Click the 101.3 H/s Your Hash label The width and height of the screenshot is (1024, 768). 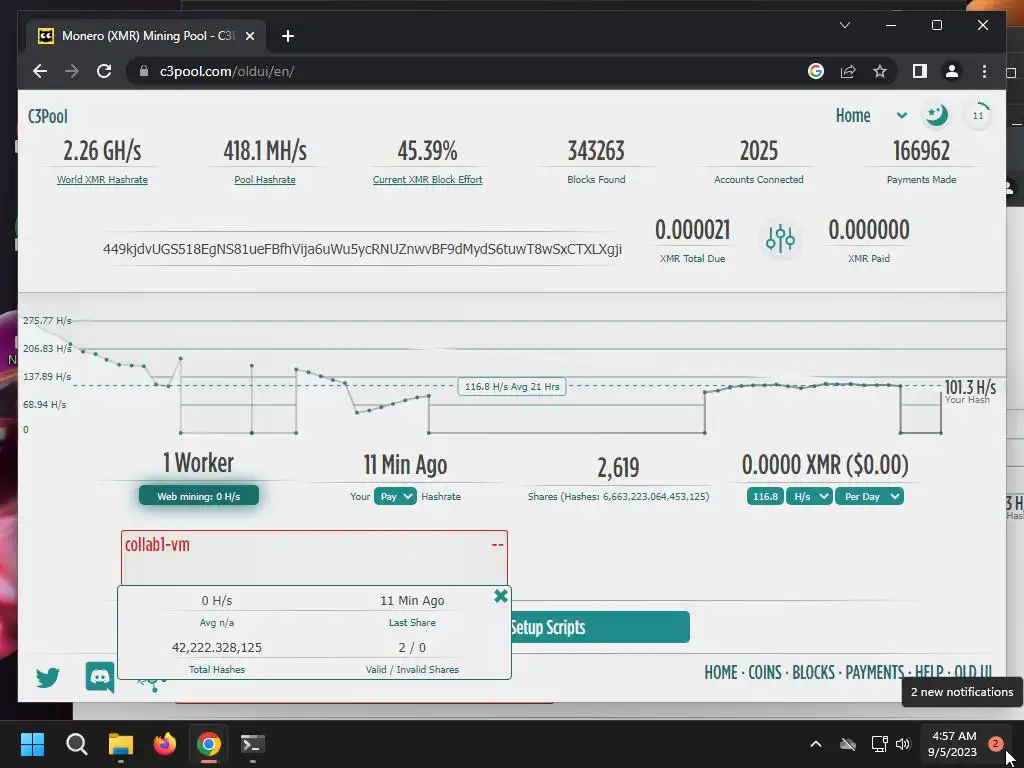[x=970, y=391]
